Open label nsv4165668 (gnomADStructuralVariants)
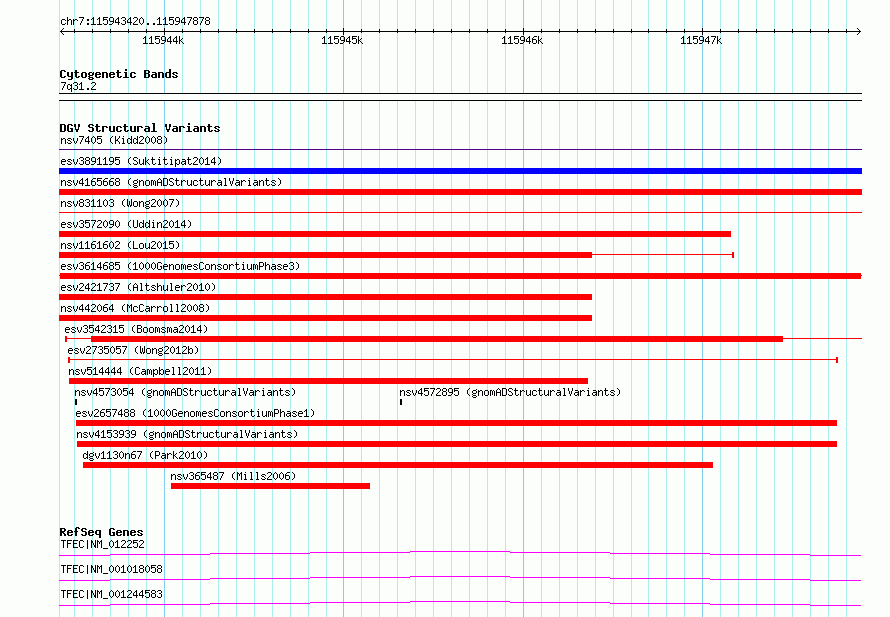 (171, 182)
